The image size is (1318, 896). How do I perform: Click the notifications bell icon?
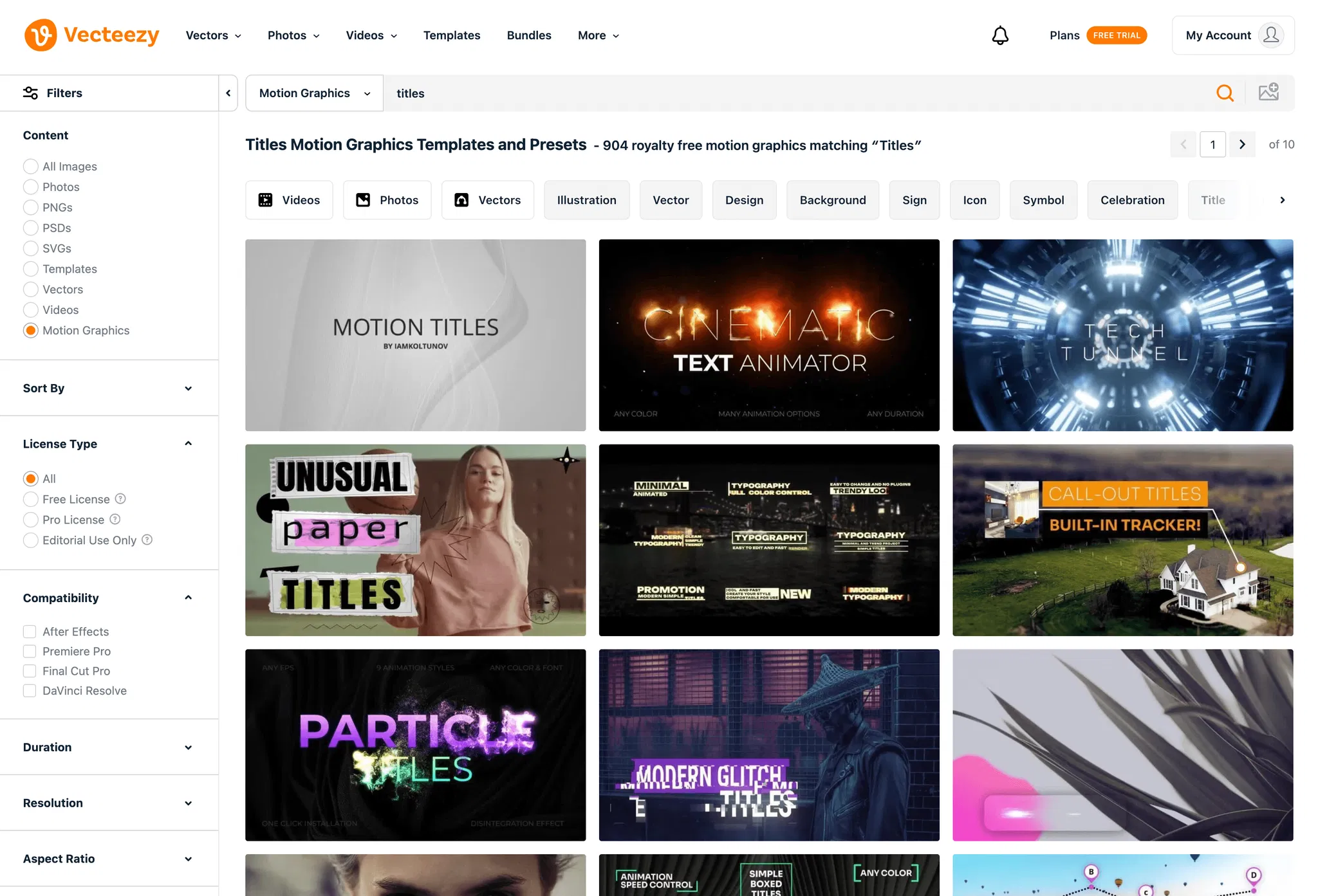pyautogui.click(x=999, y=35)
